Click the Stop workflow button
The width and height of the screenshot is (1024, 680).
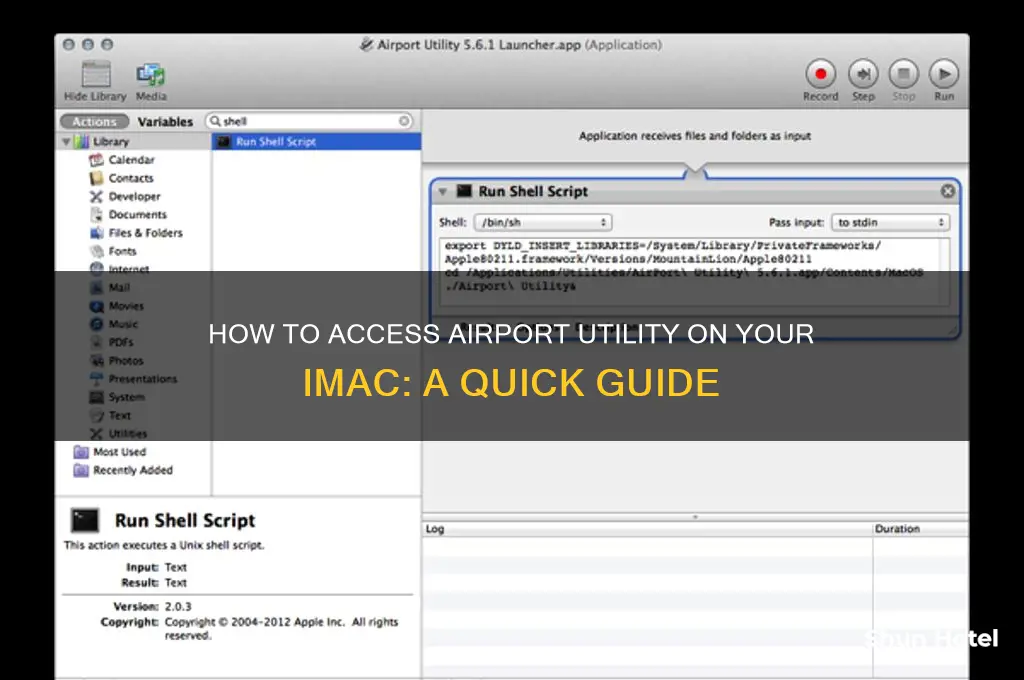pos(904,74)
